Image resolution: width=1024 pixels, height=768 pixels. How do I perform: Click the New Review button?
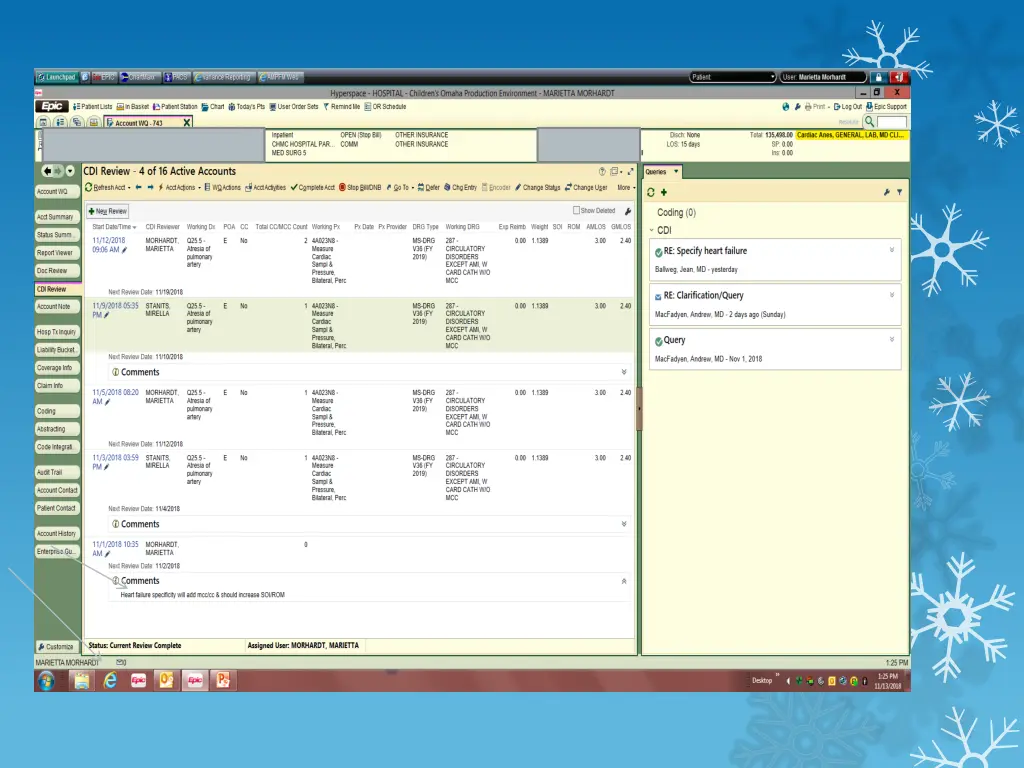click(x=108, y=211)
